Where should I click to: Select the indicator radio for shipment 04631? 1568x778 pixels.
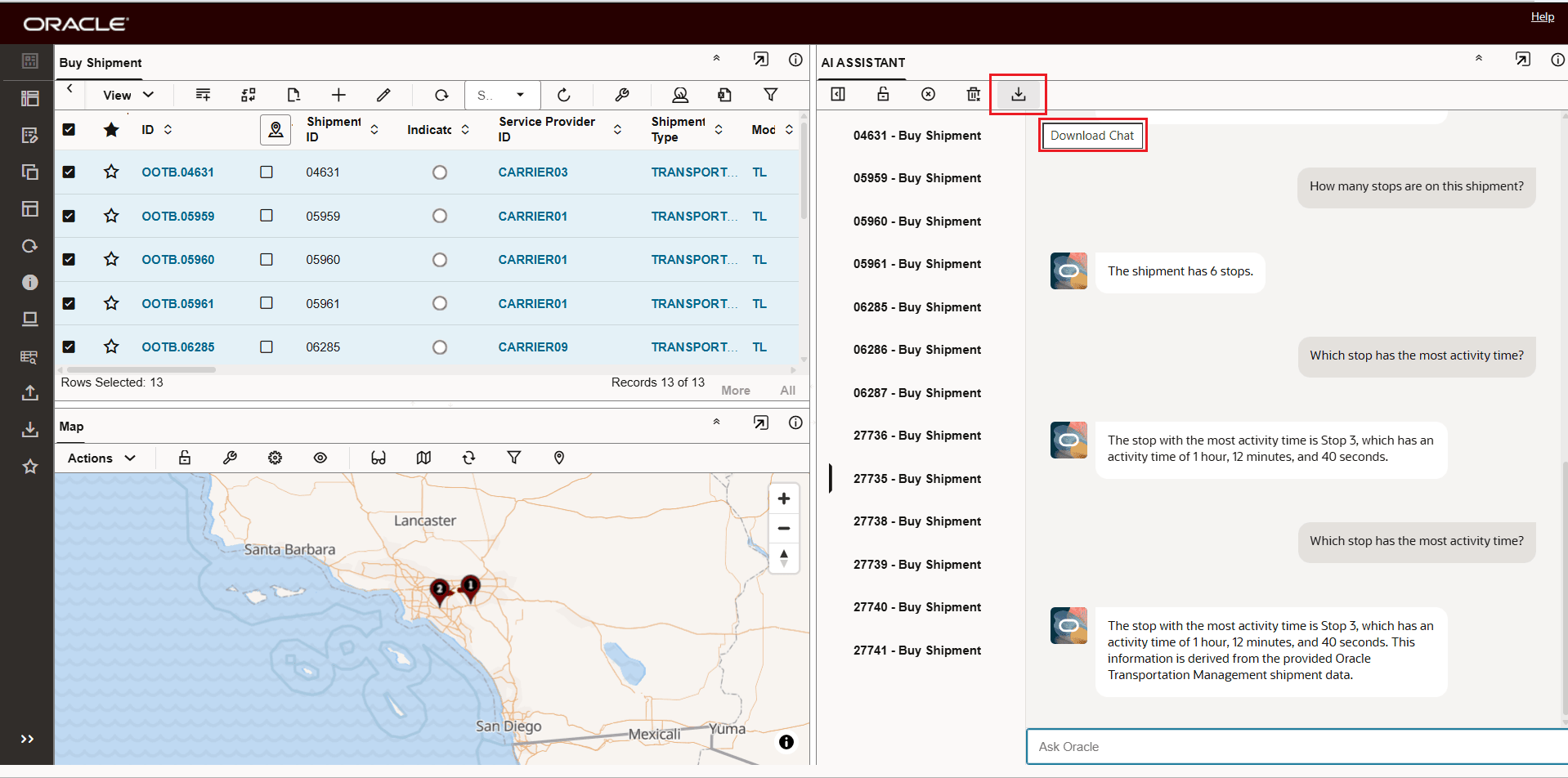click(x=440, y=172)
